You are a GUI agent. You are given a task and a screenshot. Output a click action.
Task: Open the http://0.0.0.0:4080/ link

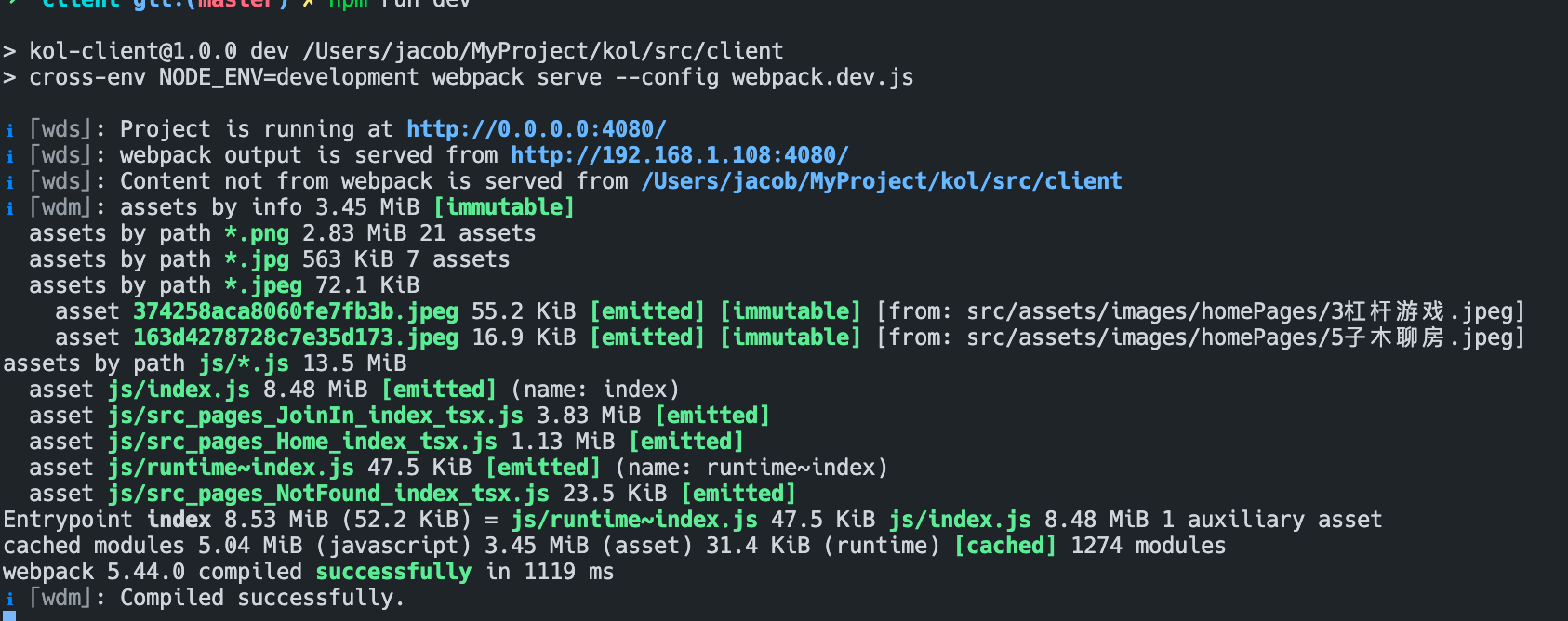click(536, 129)
